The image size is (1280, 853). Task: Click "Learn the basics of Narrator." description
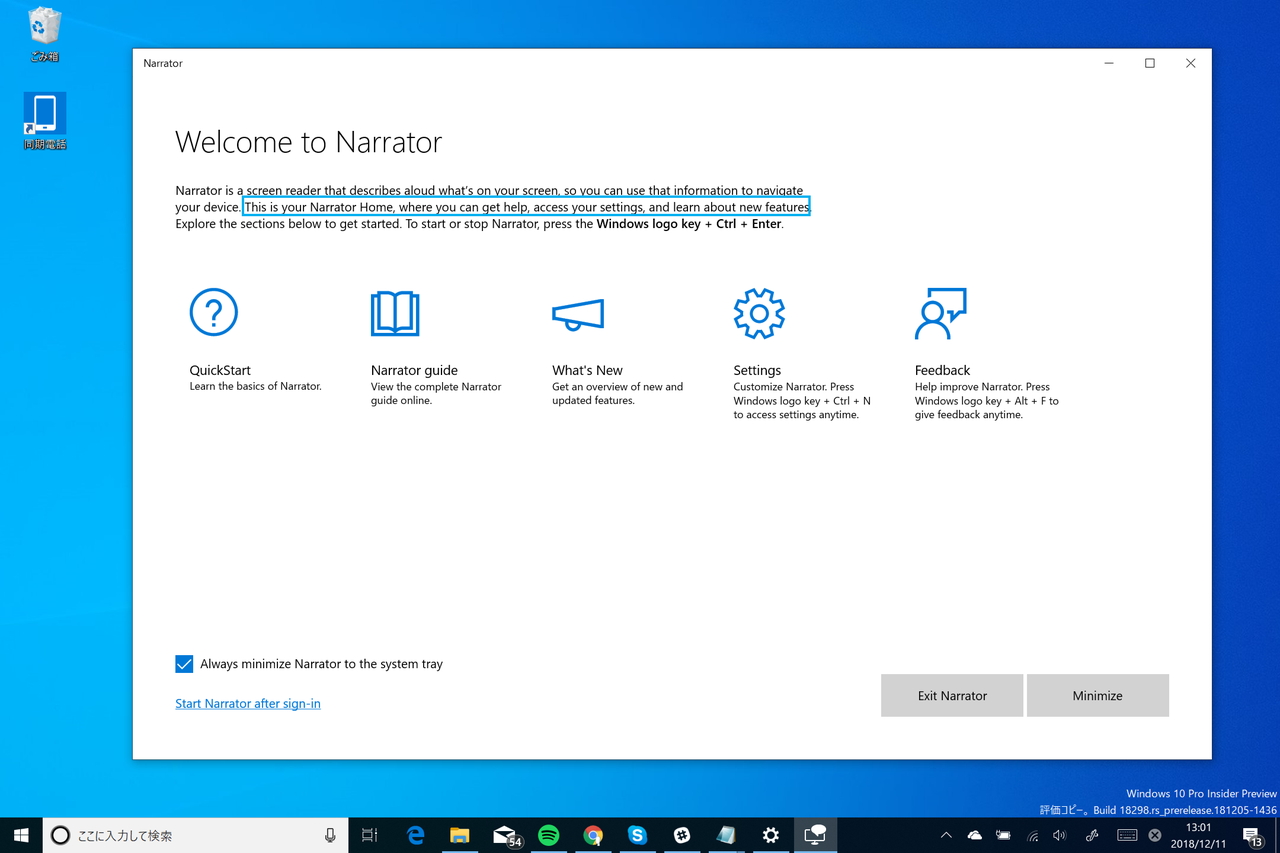pyautogui.click(x=255, y=387)
